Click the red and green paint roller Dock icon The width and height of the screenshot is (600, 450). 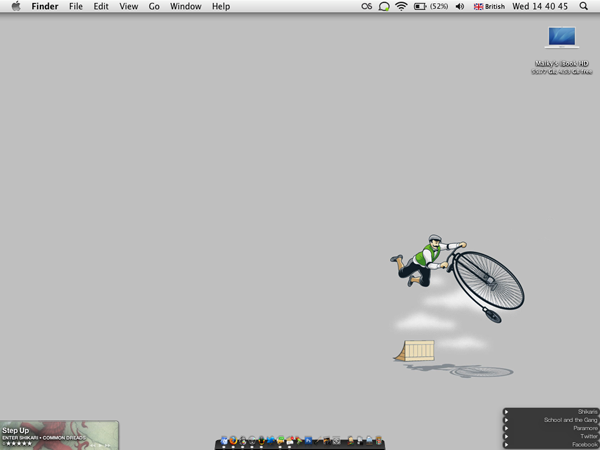pyautogui.click(x=299, y=441)
